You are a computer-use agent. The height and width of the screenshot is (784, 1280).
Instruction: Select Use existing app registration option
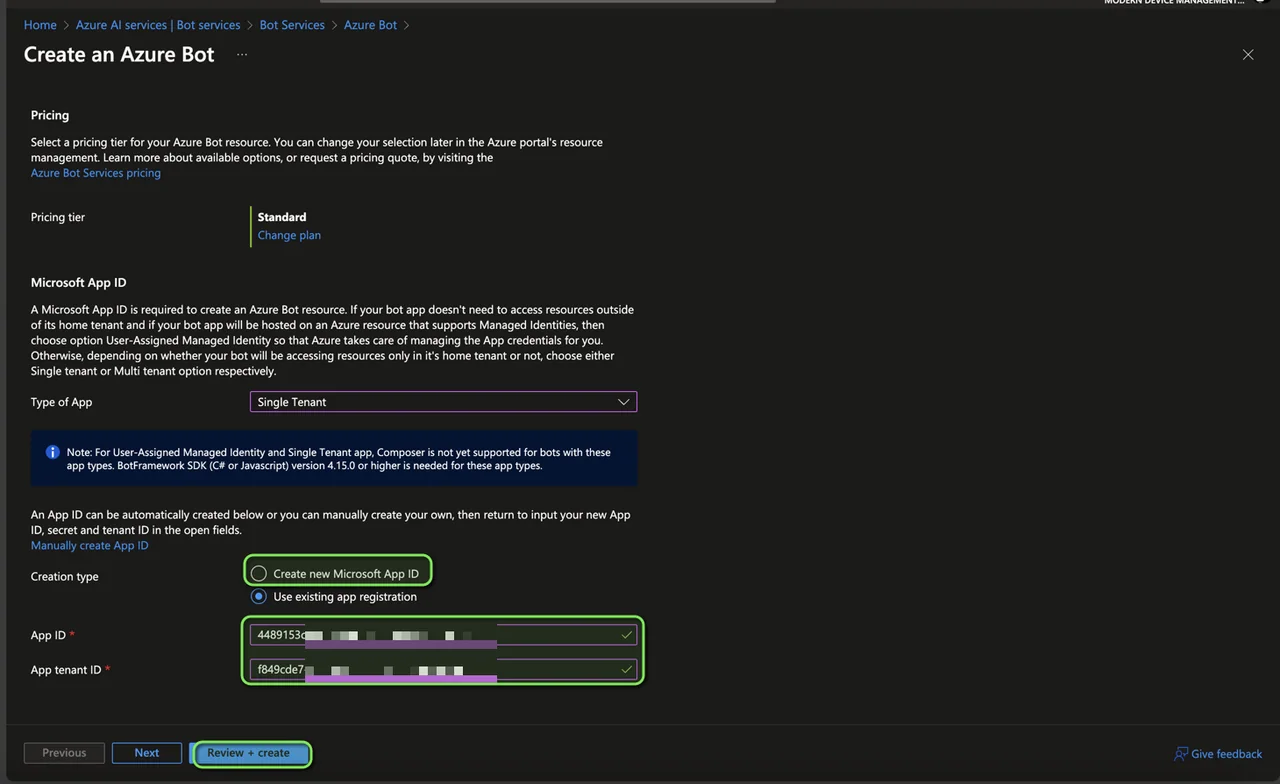[x=259, y=597]
